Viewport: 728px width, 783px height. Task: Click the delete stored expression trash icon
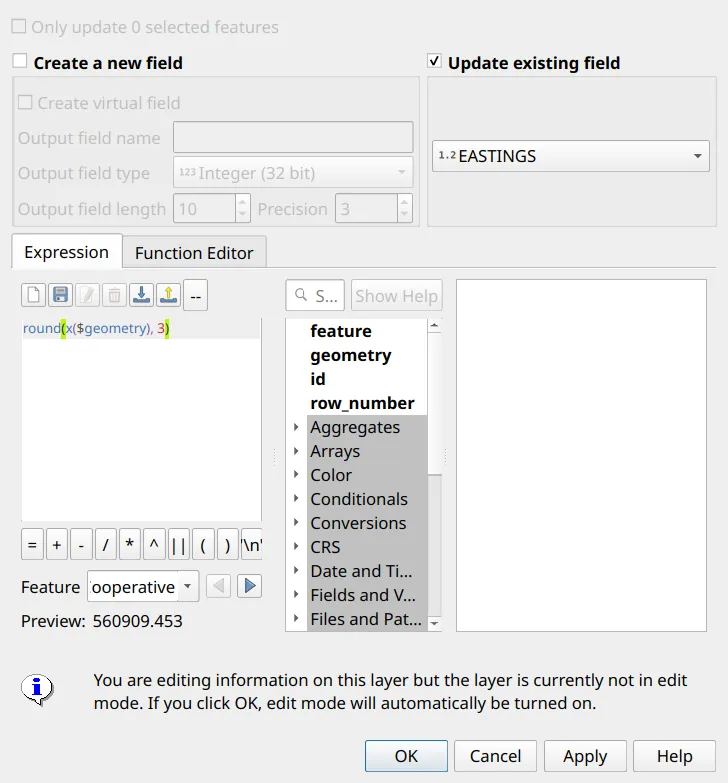tap(114, 295)
